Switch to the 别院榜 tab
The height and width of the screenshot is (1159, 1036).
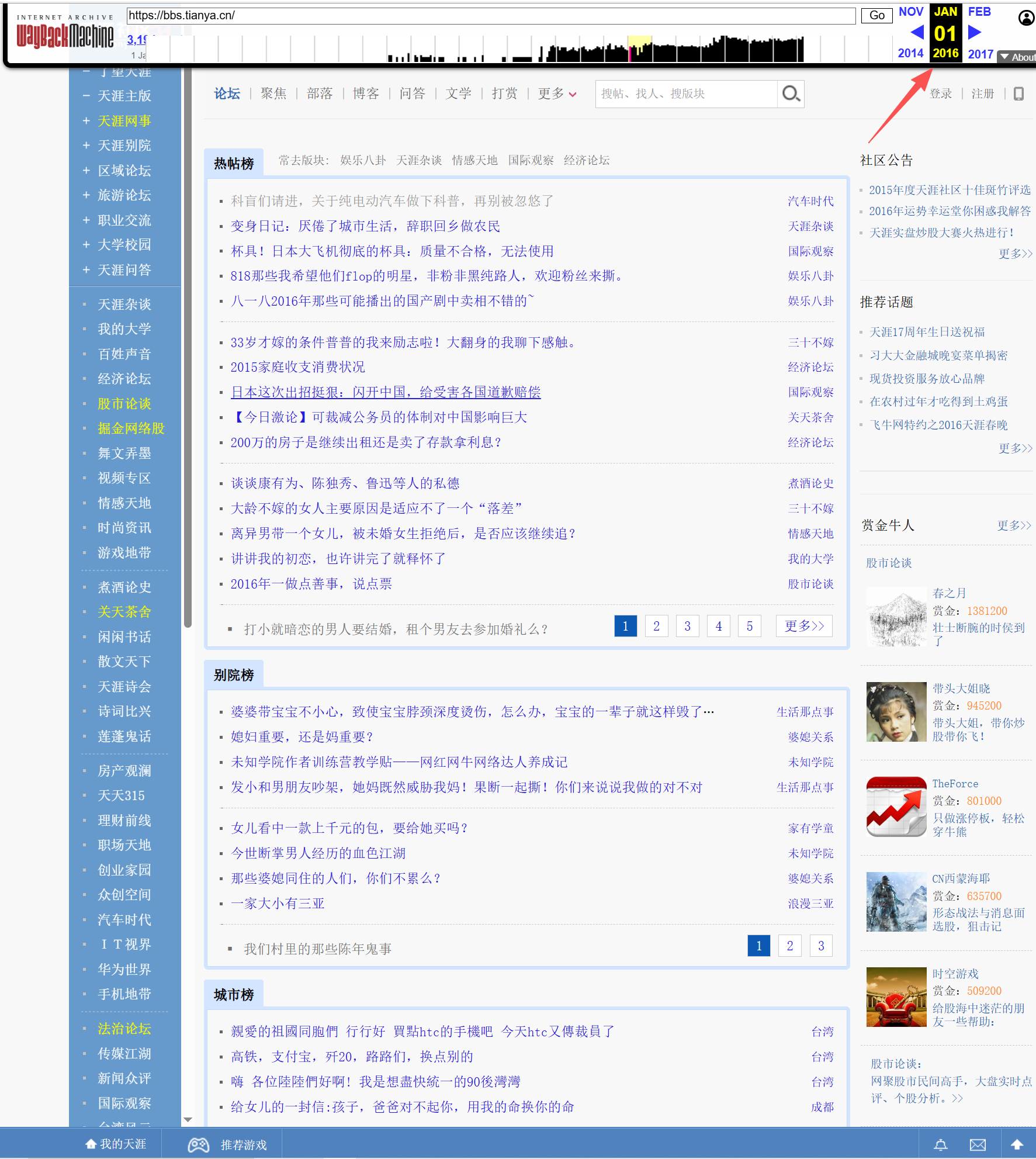click(x=234, y=675)
